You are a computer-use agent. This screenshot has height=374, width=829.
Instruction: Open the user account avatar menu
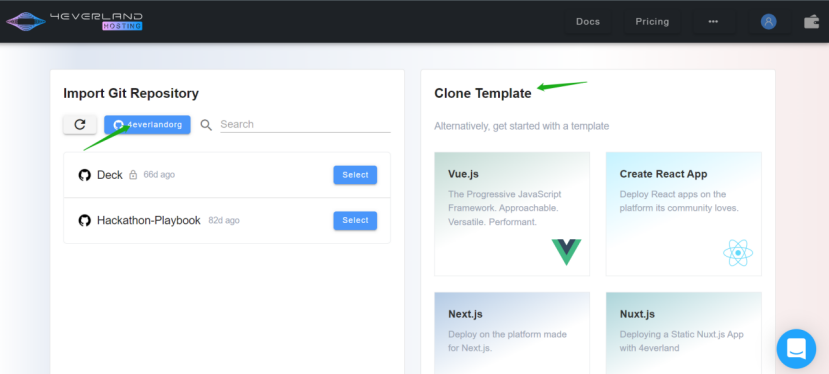(769, 22)
